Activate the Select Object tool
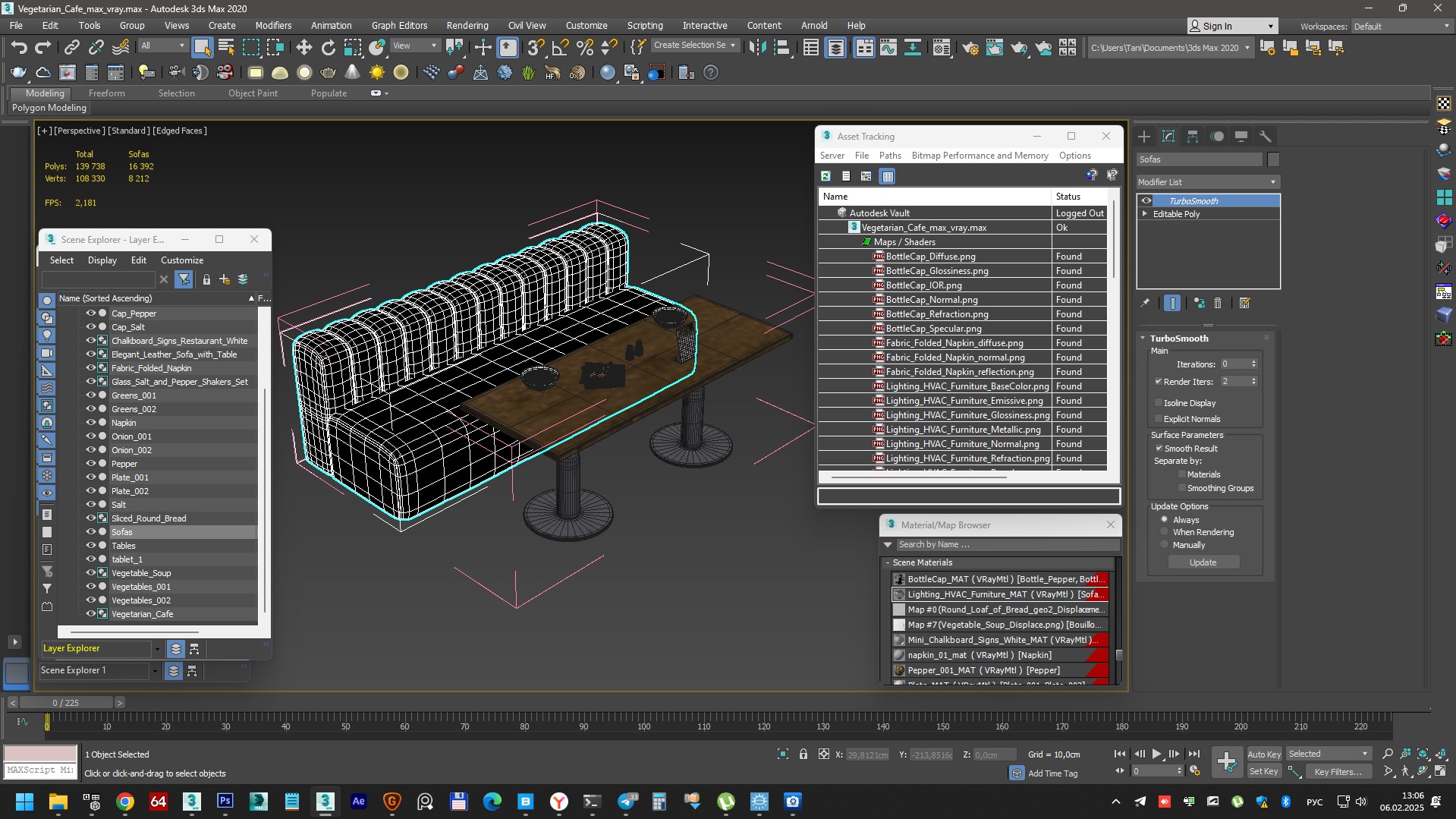Image resolution: width=1456 pixels, height=819 pixels. (x=202, y=48)
